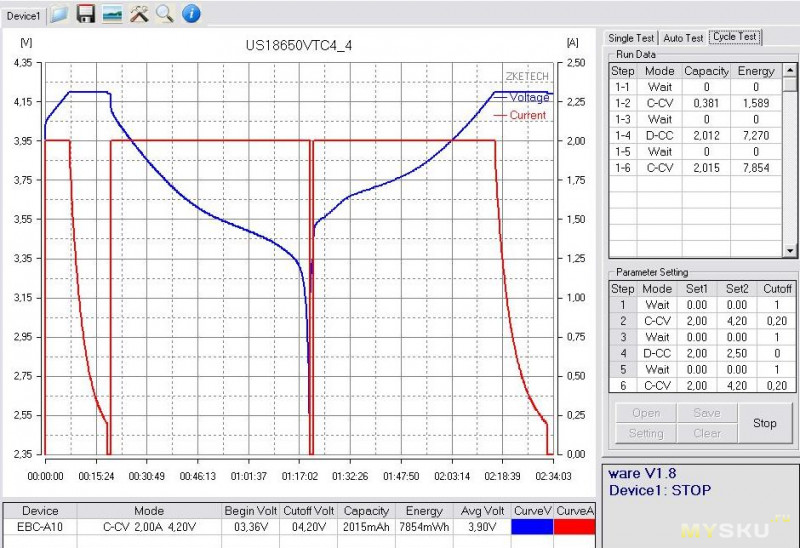
Task: Click the open file folder icon
Action: pos(60,13)
